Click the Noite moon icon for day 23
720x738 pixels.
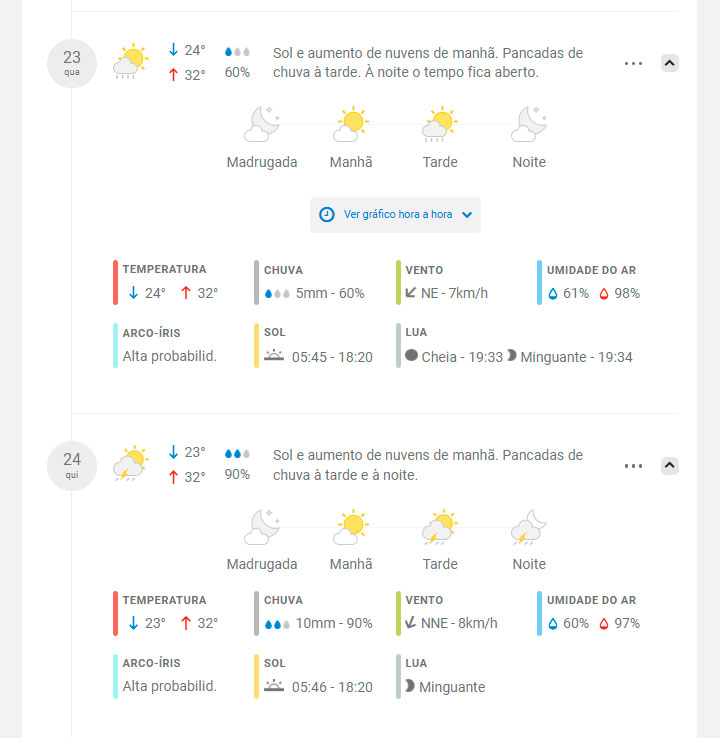click(x=529, y=125)
